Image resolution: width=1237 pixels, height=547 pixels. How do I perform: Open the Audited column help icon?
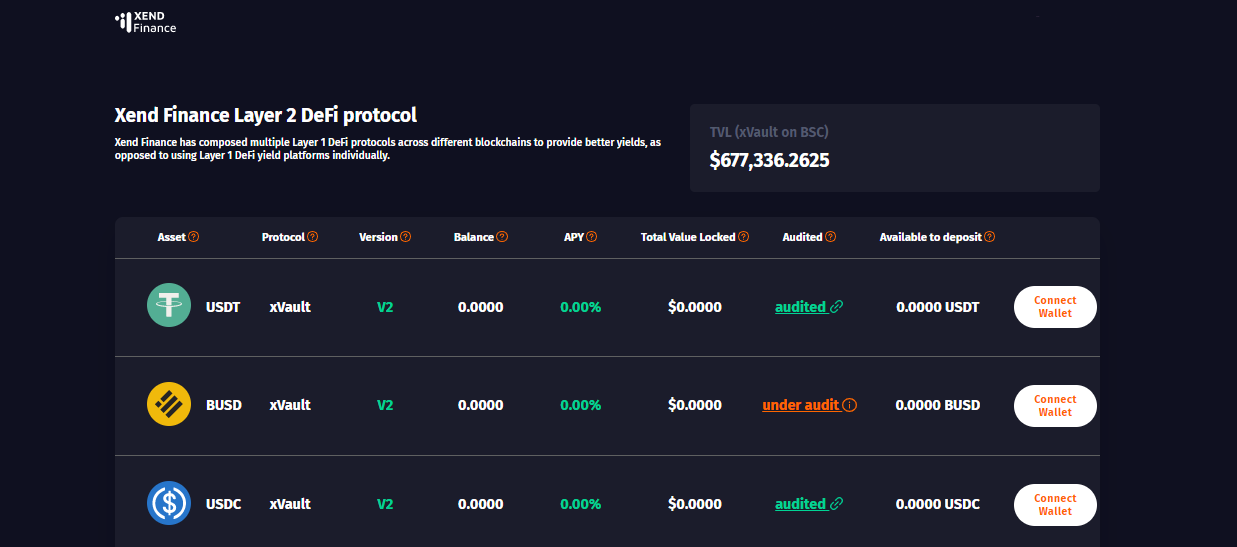(831, 237)
